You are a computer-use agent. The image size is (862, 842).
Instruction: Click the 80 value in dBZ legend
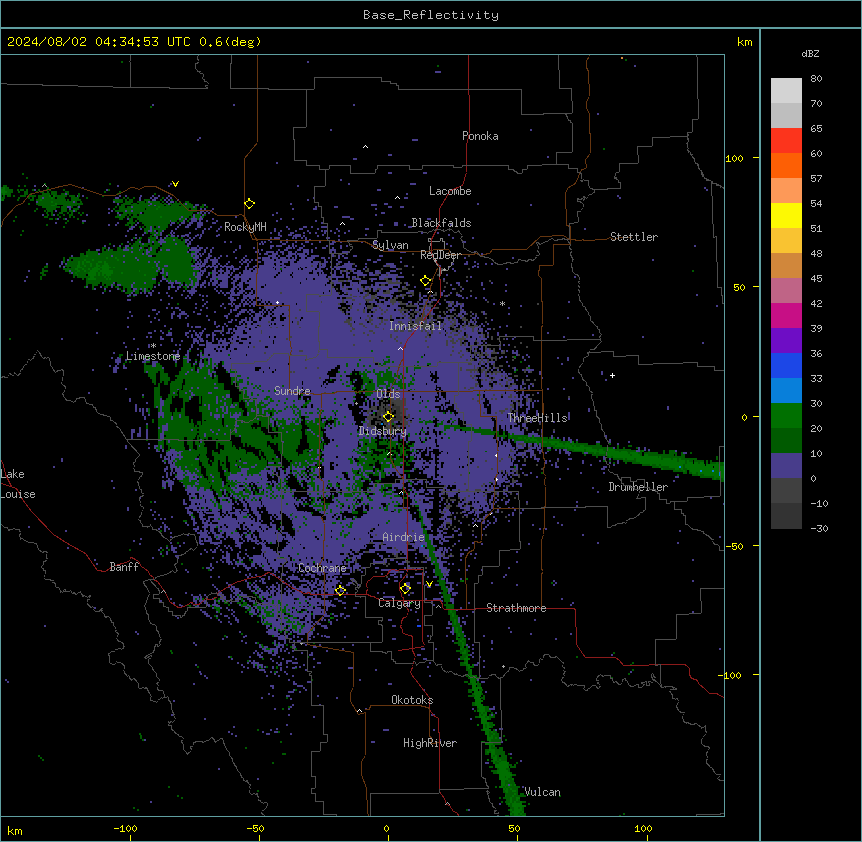click(x=816, y=79)
